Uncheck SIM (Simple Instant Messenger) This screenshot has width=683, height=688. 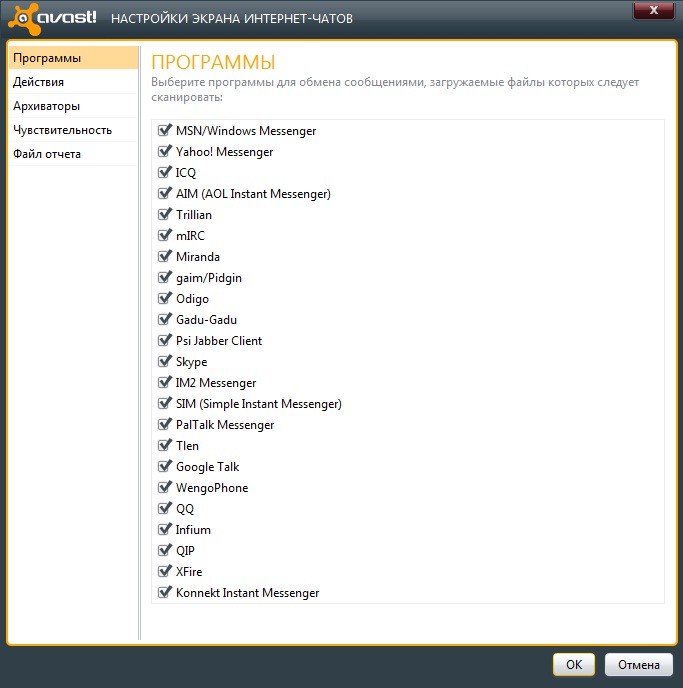[x=164, y=404]
